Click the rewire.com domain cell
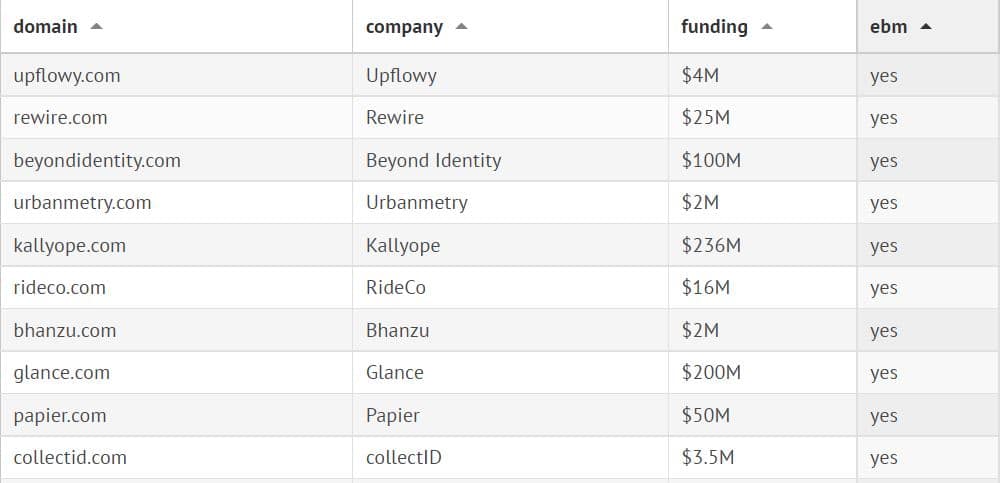Viewport: 1003px width, 483px height. 60,118
